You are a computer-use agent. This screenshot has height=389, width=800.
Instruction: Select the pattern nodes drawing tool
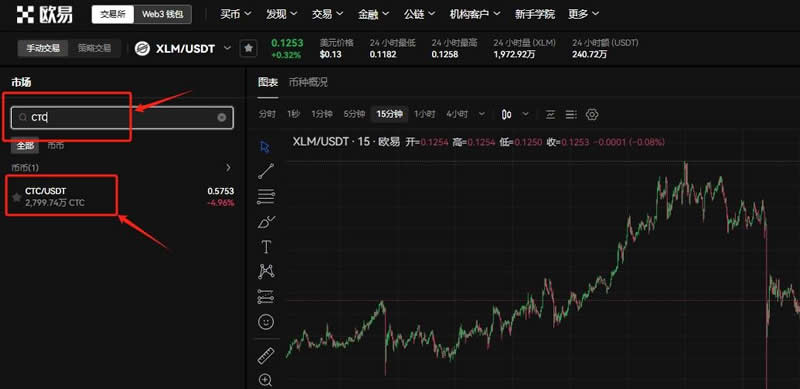coord(266,271)
